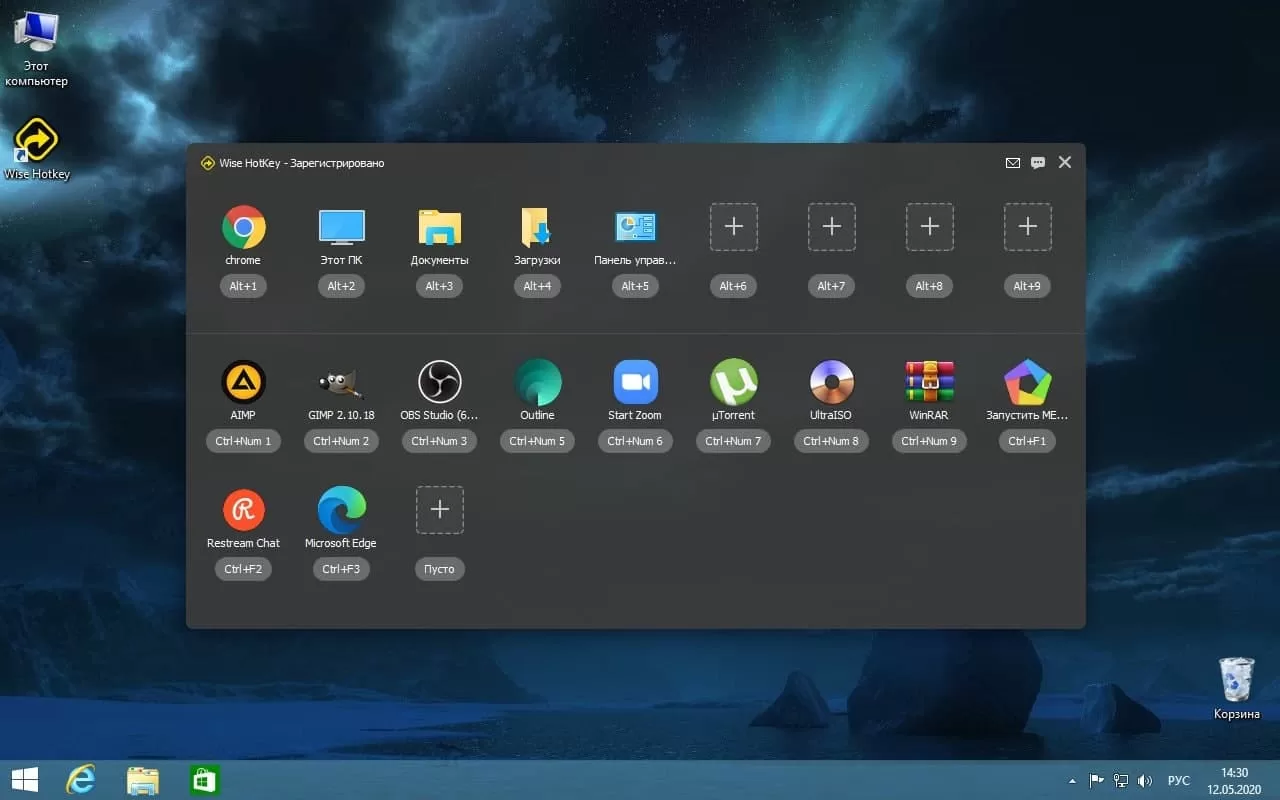1280x800 pixels.
Task: Open the mail envelope icon in title bar
Action: [x=1013, y=163]
